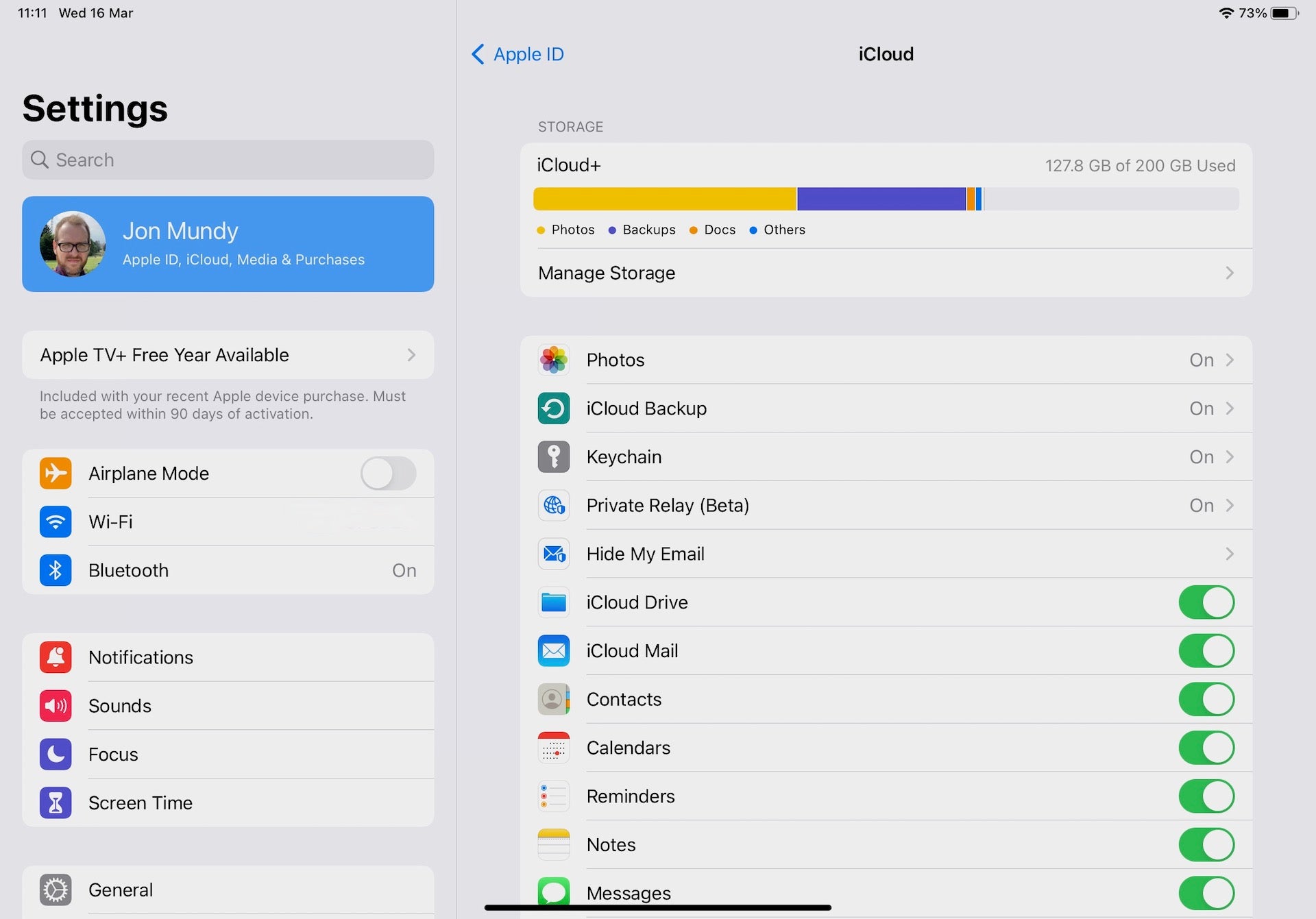Tap the 127.8 GB of 200 GB Used text
1316x919 pixels.
tap(1140, 165)
